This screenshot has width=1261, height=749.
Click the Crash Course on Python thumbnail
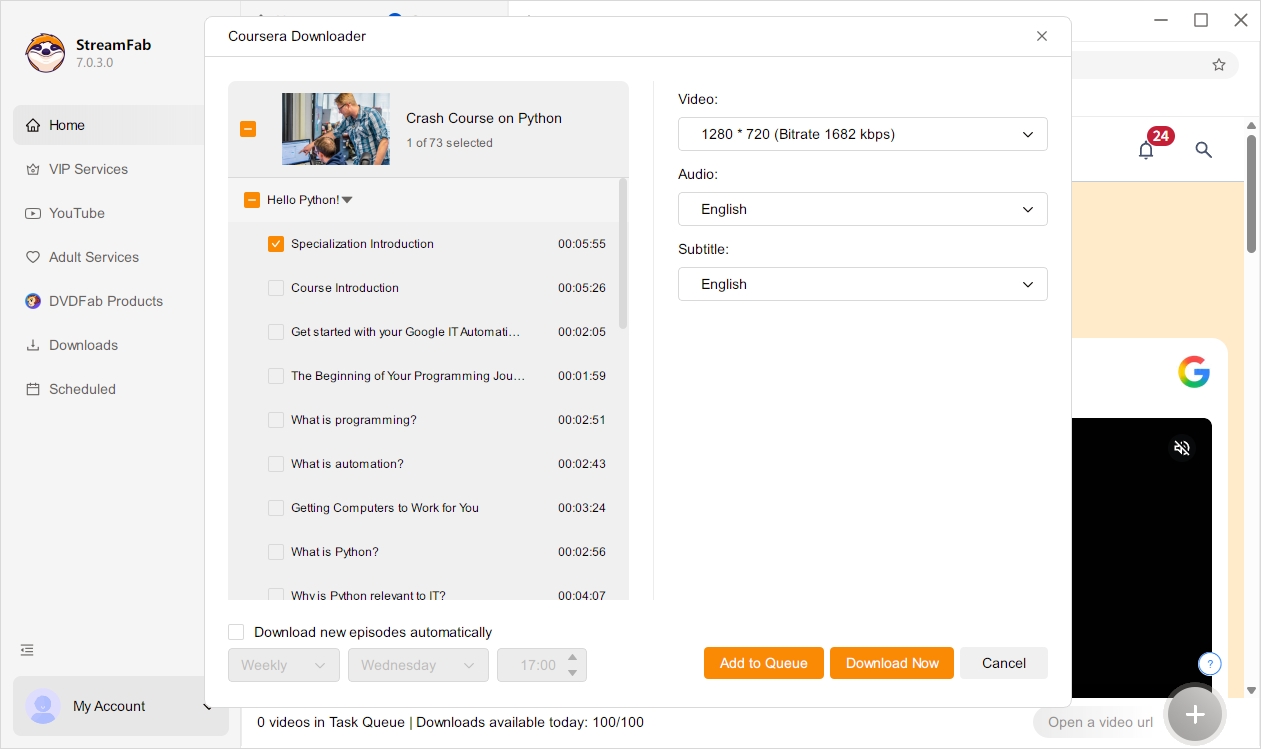pos(335,129)
